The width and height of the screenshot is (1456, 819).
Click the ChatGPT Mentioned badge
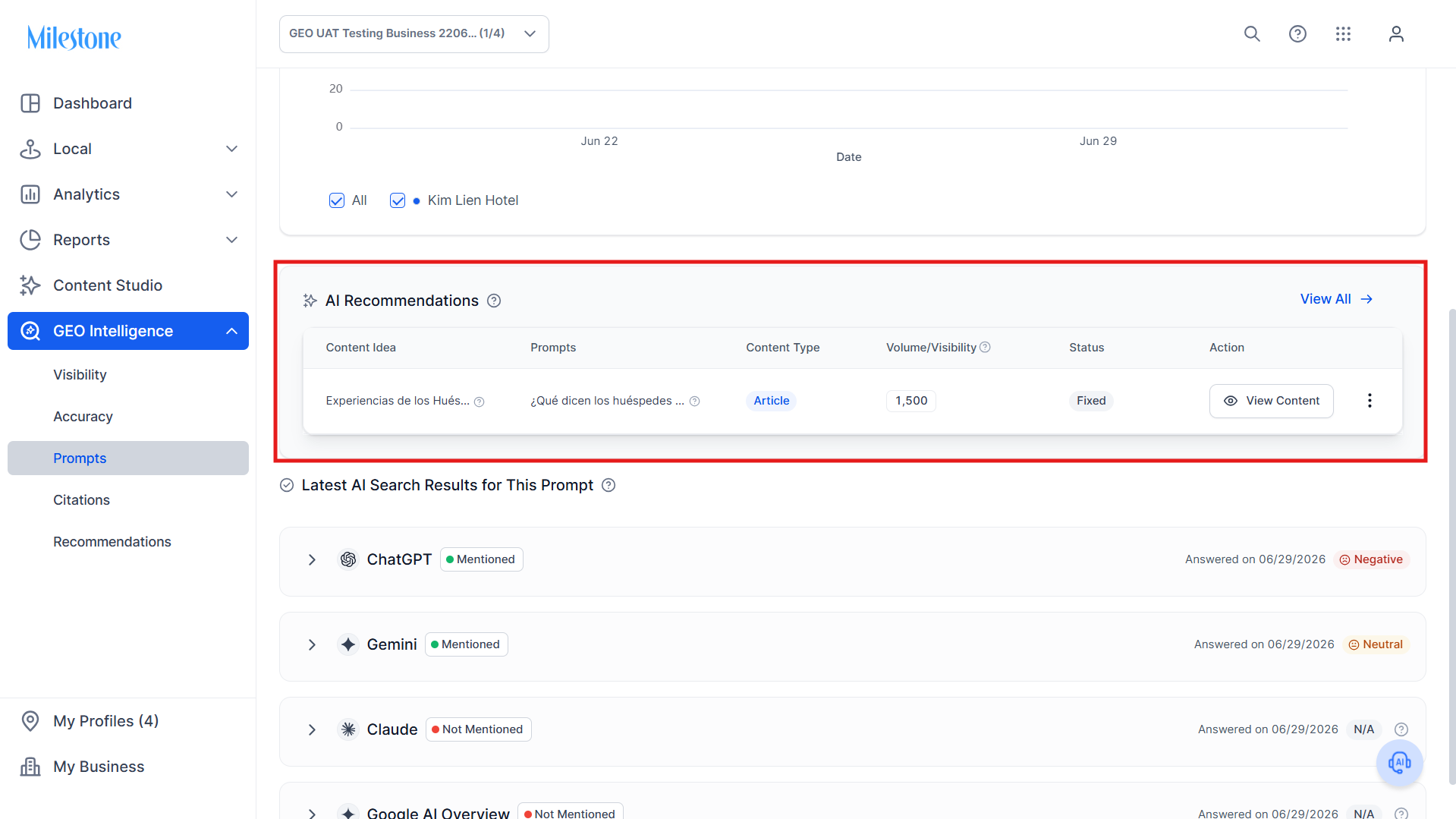482,559
